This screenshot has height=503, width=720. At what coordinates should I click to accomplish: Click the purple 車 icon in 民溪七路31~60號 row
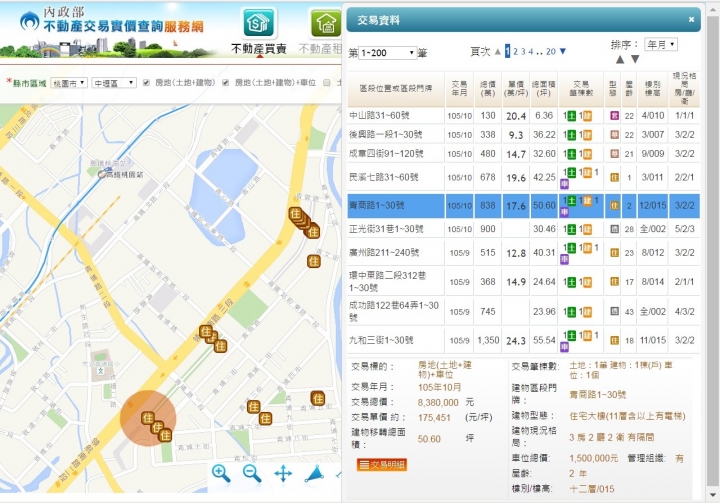[x=564, y=184]
